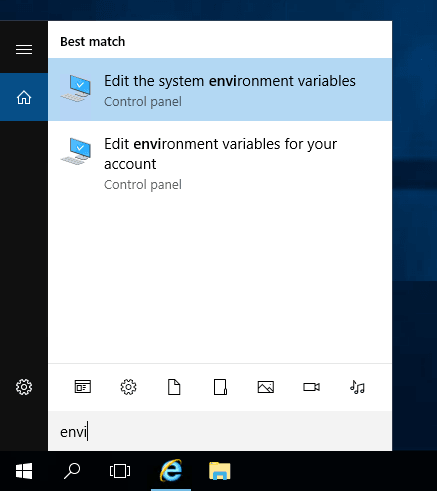The height and width of the screenshot is (491, 437).
Task: Click computer icon beside system environment variables result
Action: (76, 88)
